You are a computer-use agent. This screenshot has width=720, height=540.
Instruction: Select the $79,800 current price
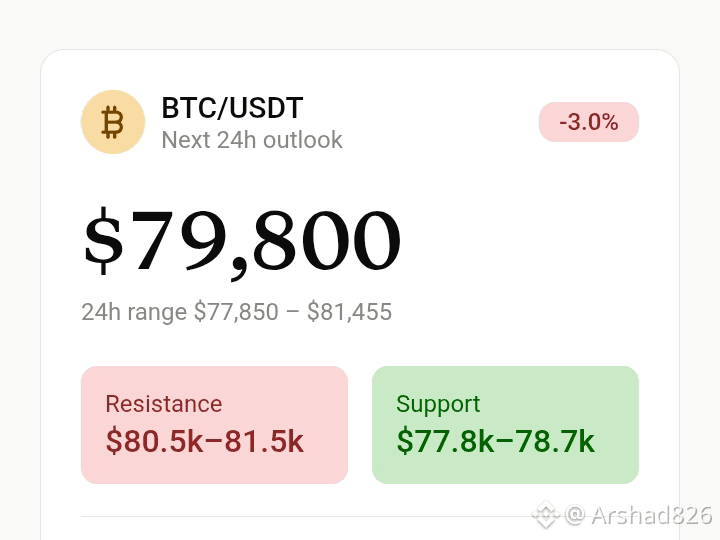[242, 241]
